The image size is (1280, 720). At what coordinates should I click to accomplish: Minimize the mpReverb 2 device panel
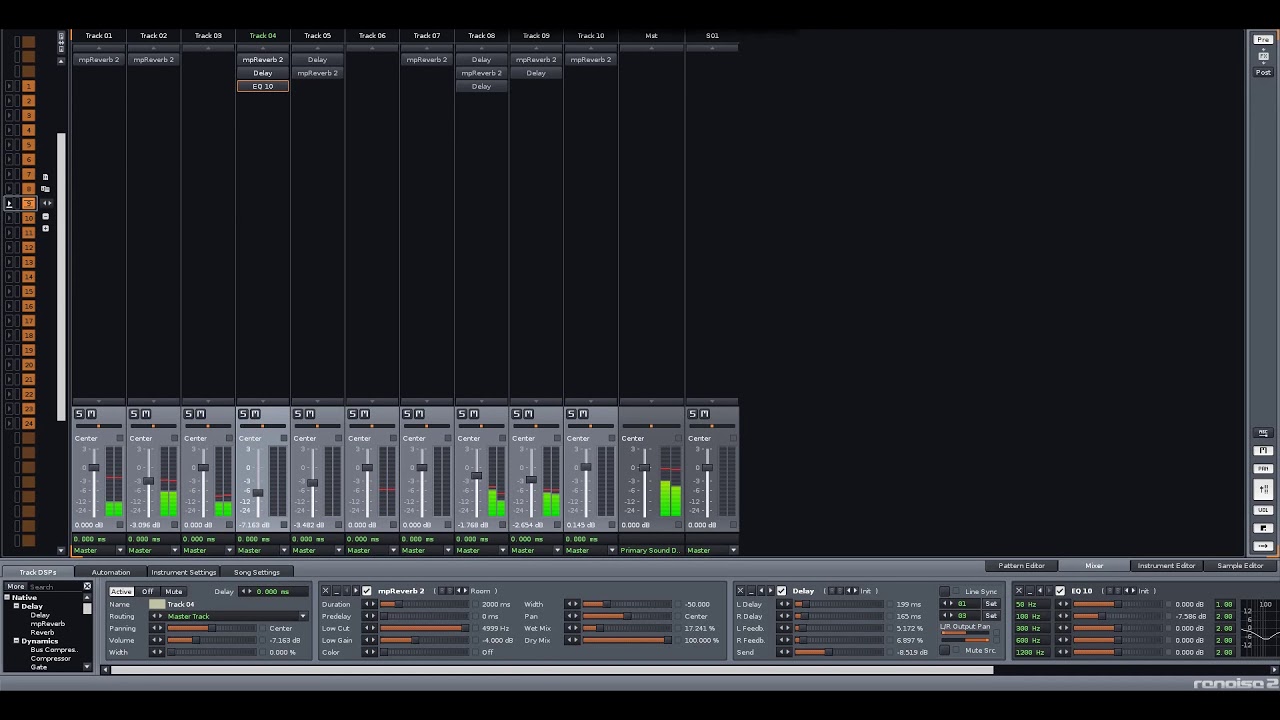tap(336, 591)
